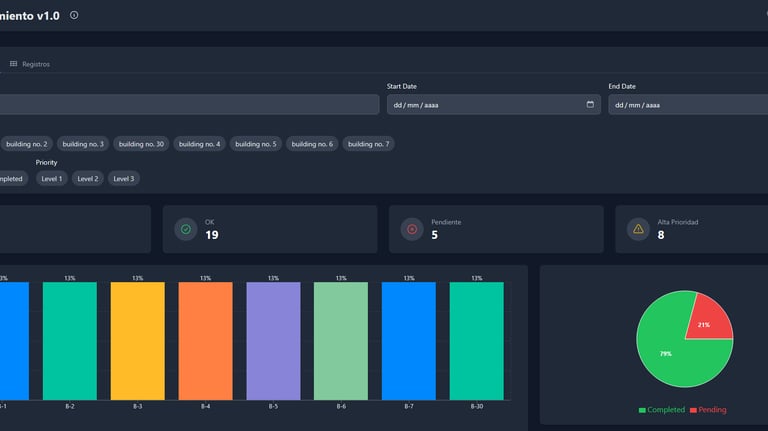Toggle the building no. 3 filter chip
This screenshot has width=768, height=431.
(83, 144)
